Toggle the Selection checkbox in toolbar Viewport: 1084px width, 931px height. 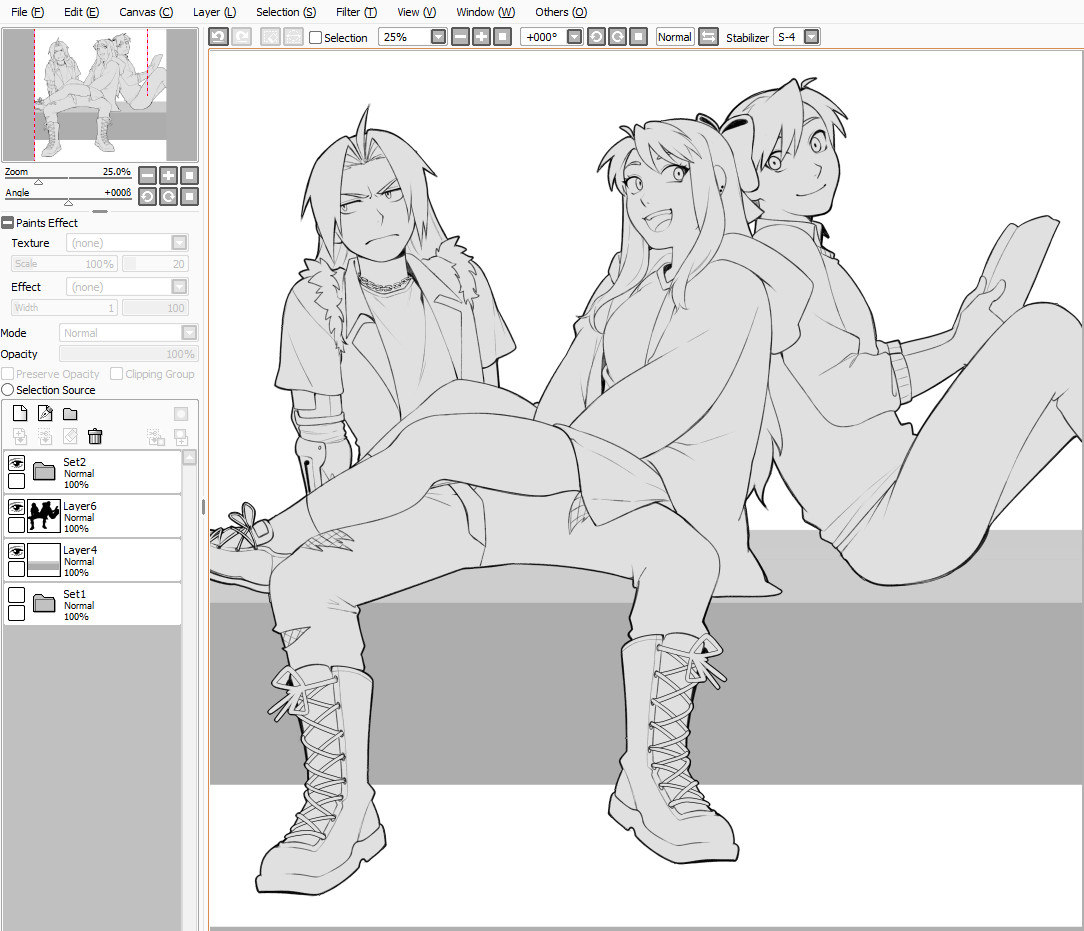315,37
